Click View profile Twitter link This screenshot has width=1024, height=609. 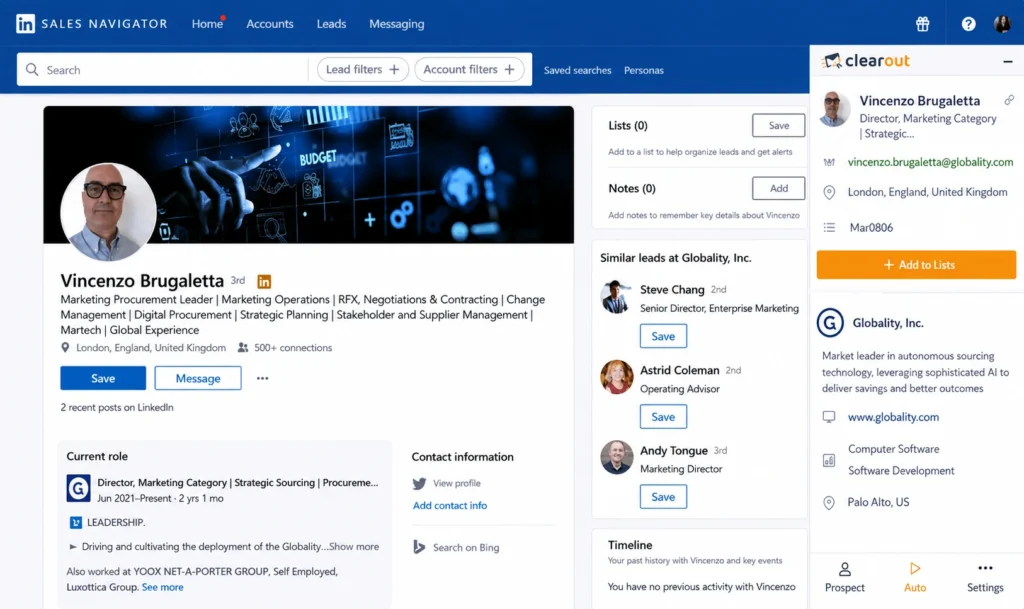coord(456,483)
